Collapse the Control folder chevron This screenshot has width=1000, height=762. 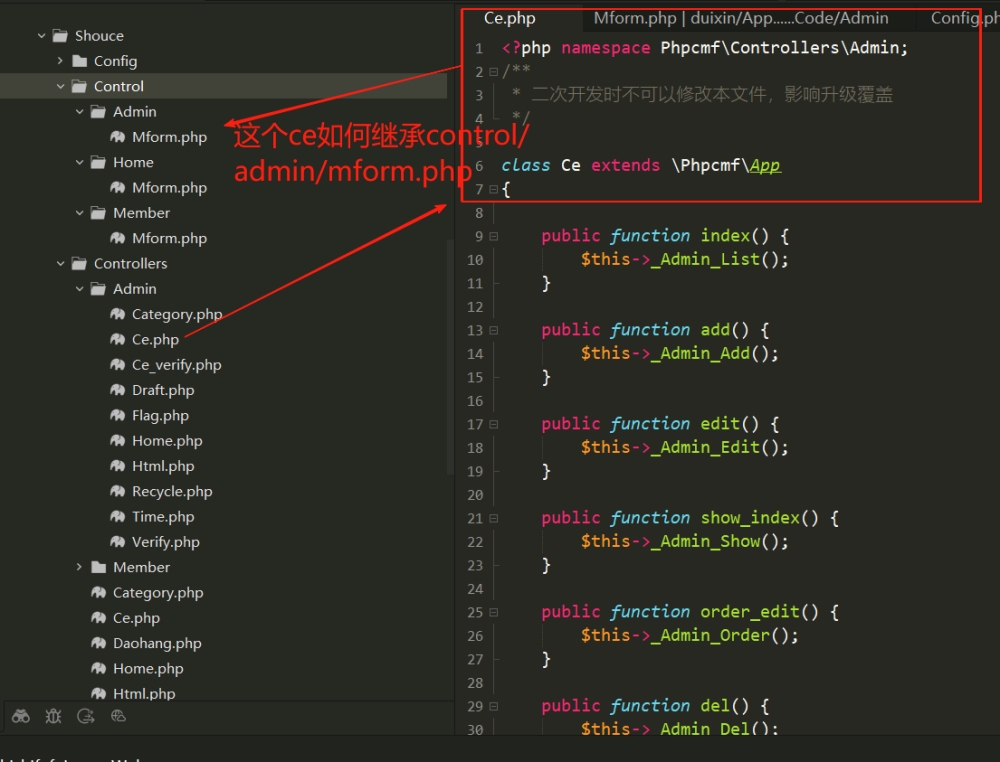pos(61,86)
